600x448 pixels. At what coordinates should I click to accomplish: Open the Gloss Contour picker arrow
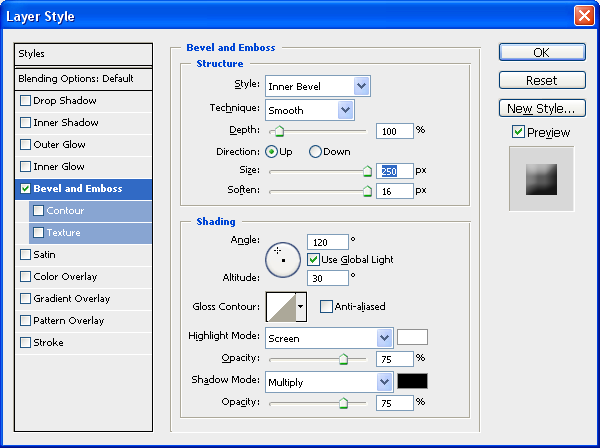click(301, 306)
